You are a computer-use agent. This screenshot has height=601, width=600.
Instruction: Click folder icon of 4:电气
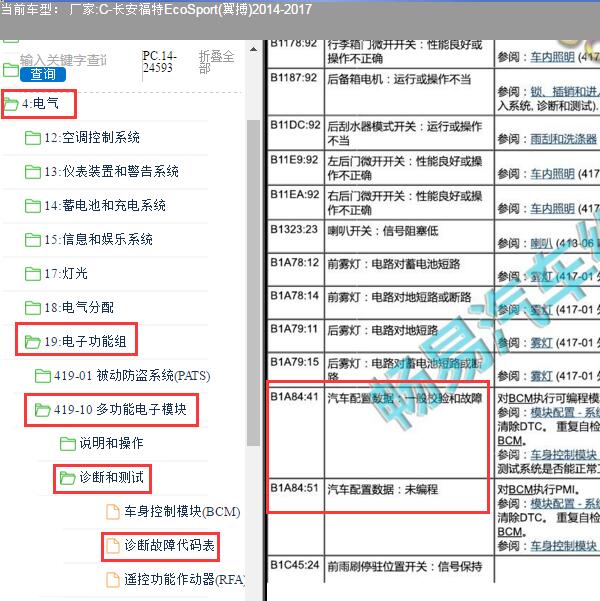point(11,103)
